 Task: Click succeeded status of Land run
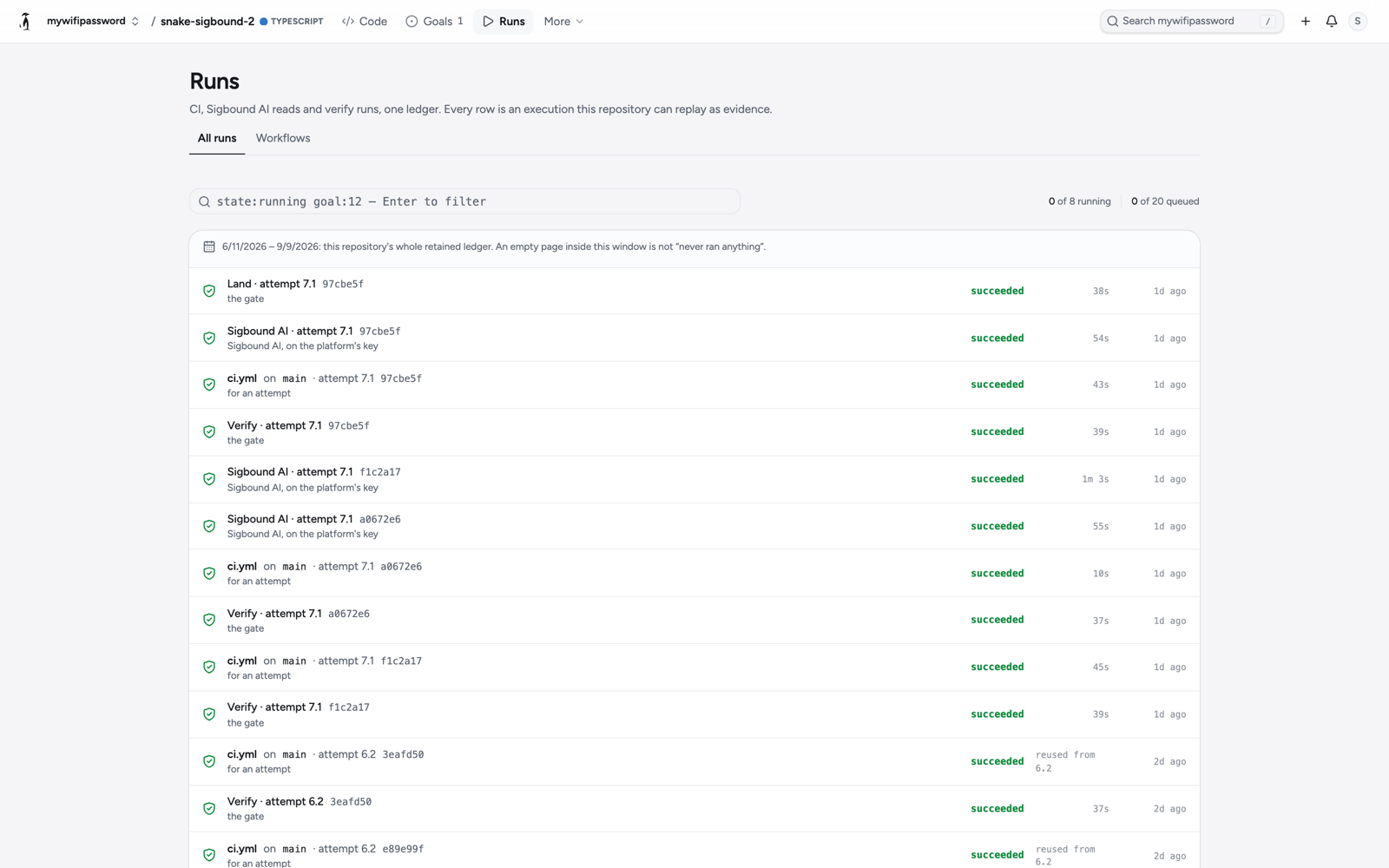(x=997, y=291)
